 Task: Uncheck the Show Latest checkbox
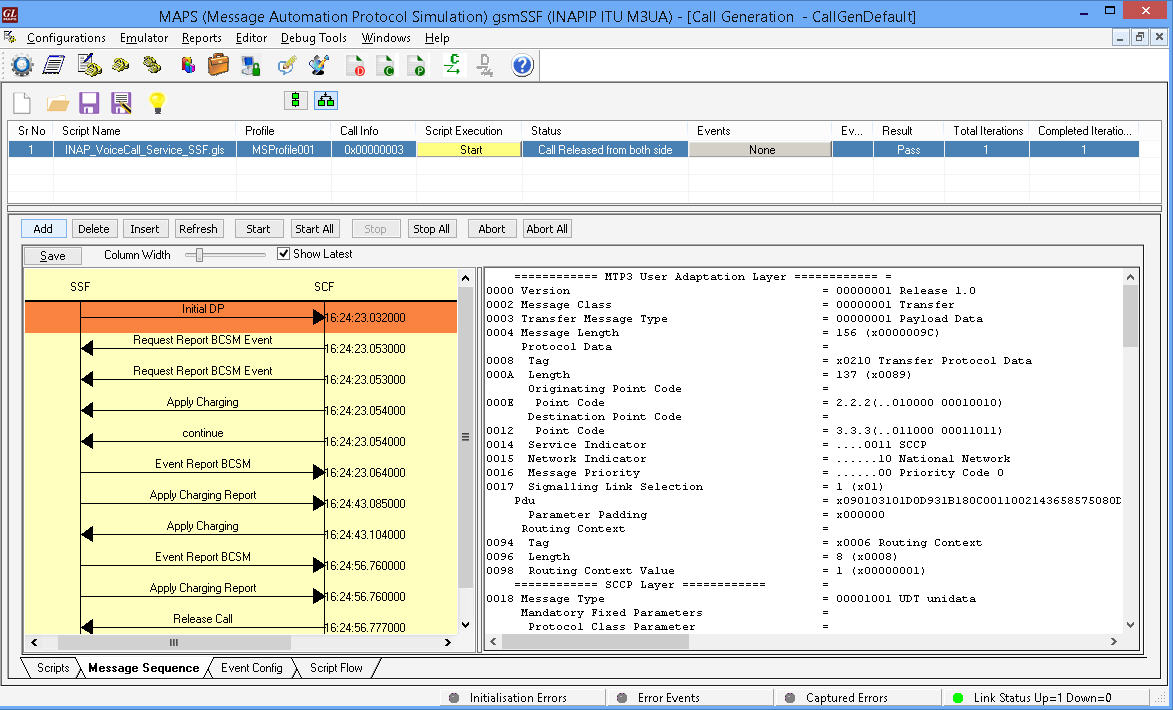284,253
